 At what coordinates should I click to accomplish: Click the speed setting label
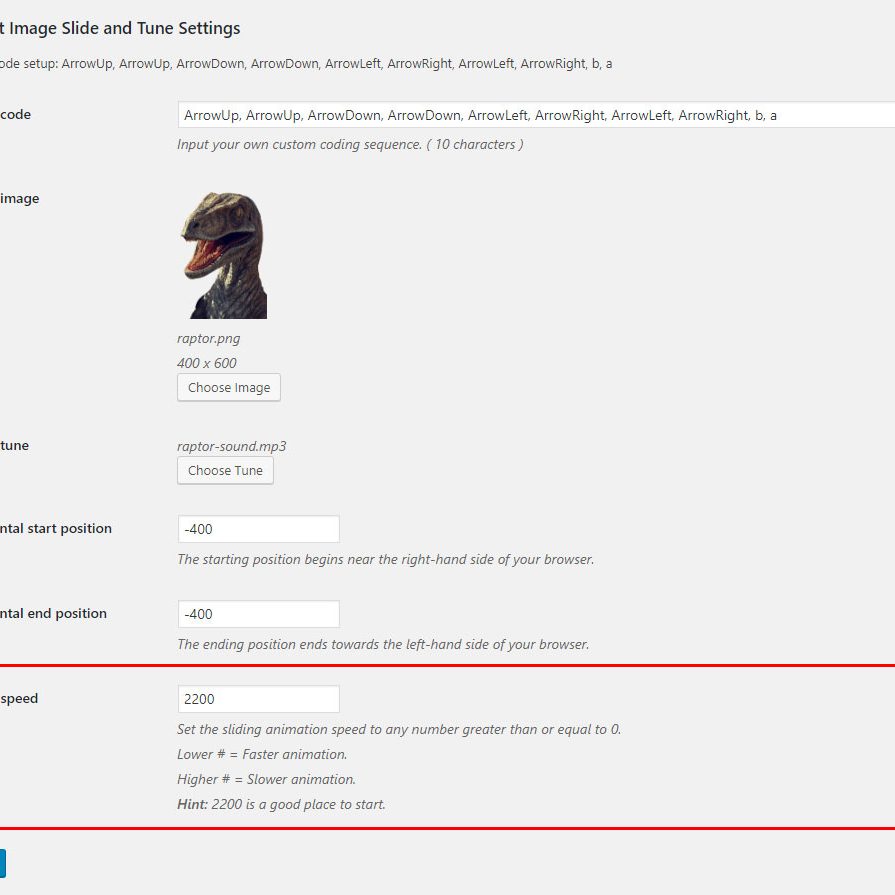(x=19, y=698)
